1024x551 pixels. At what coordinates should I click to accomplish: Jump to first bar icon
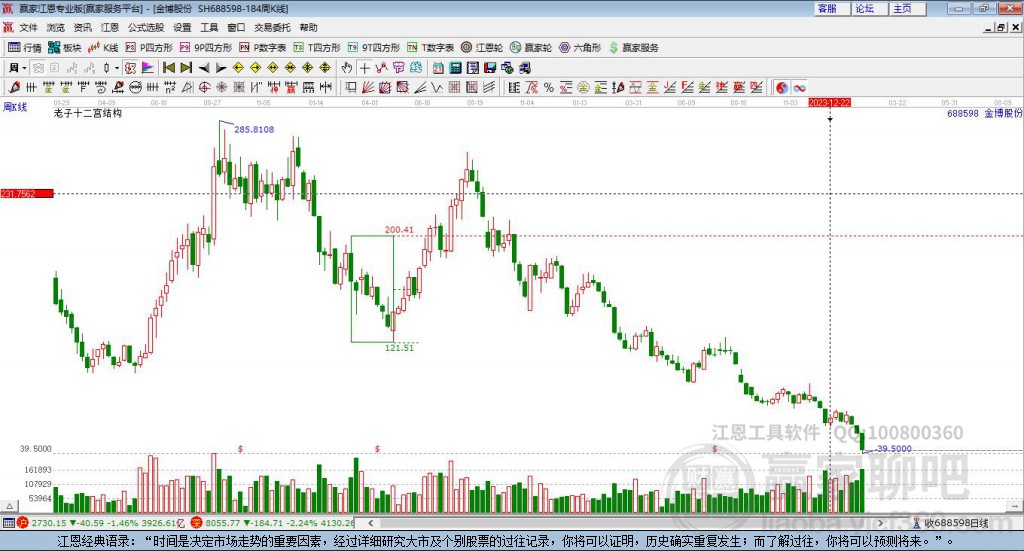168,68
